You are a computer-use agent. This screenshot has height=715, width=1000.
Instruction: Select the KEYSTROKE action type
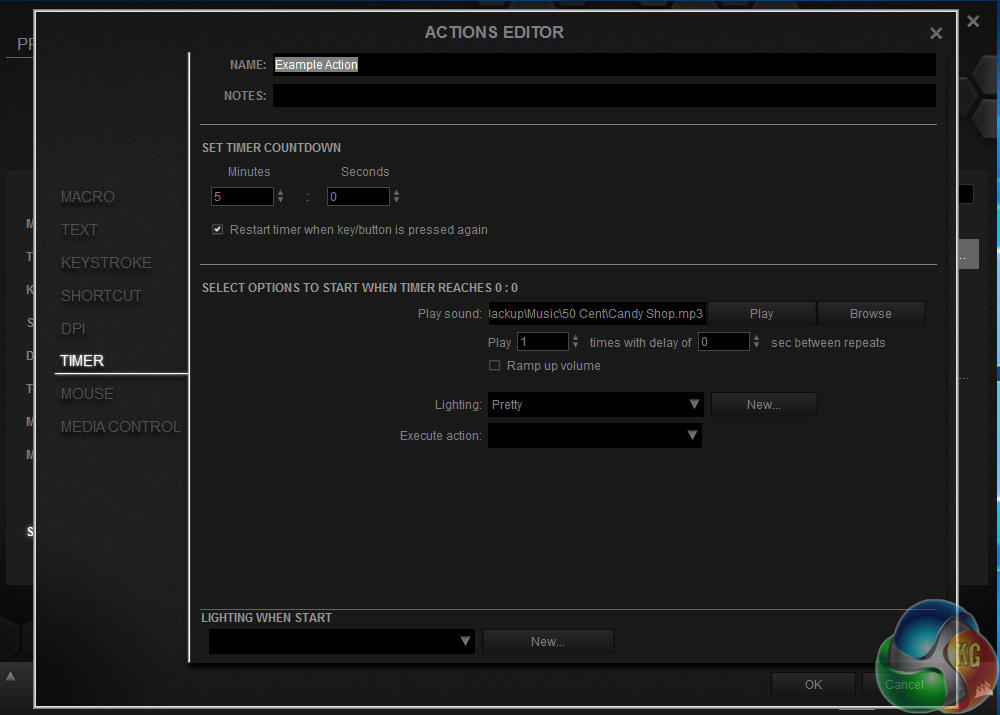point(106,263)
